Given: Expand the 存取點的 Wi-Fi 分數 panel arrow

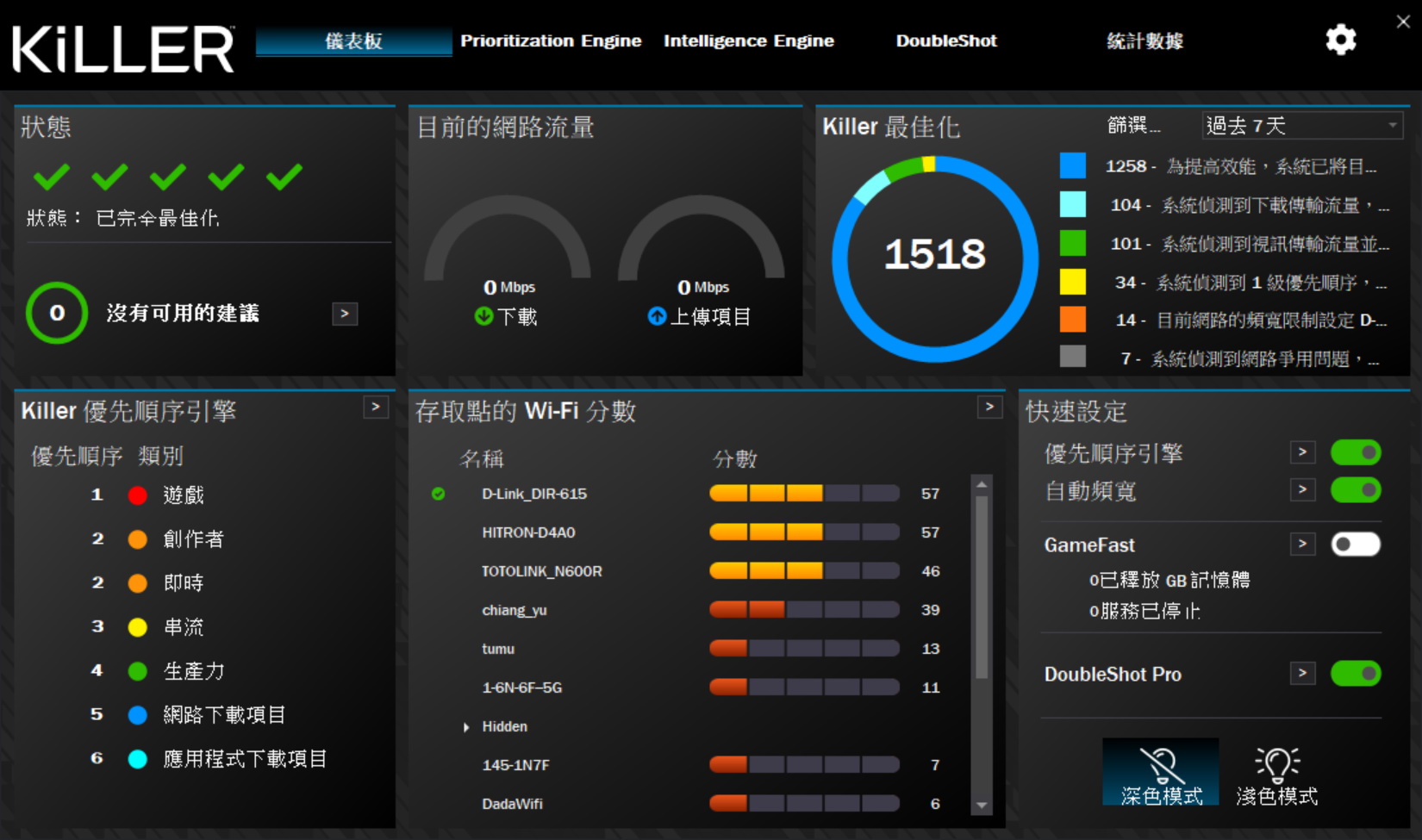Looking at the screenshot, I should point(990,407).
